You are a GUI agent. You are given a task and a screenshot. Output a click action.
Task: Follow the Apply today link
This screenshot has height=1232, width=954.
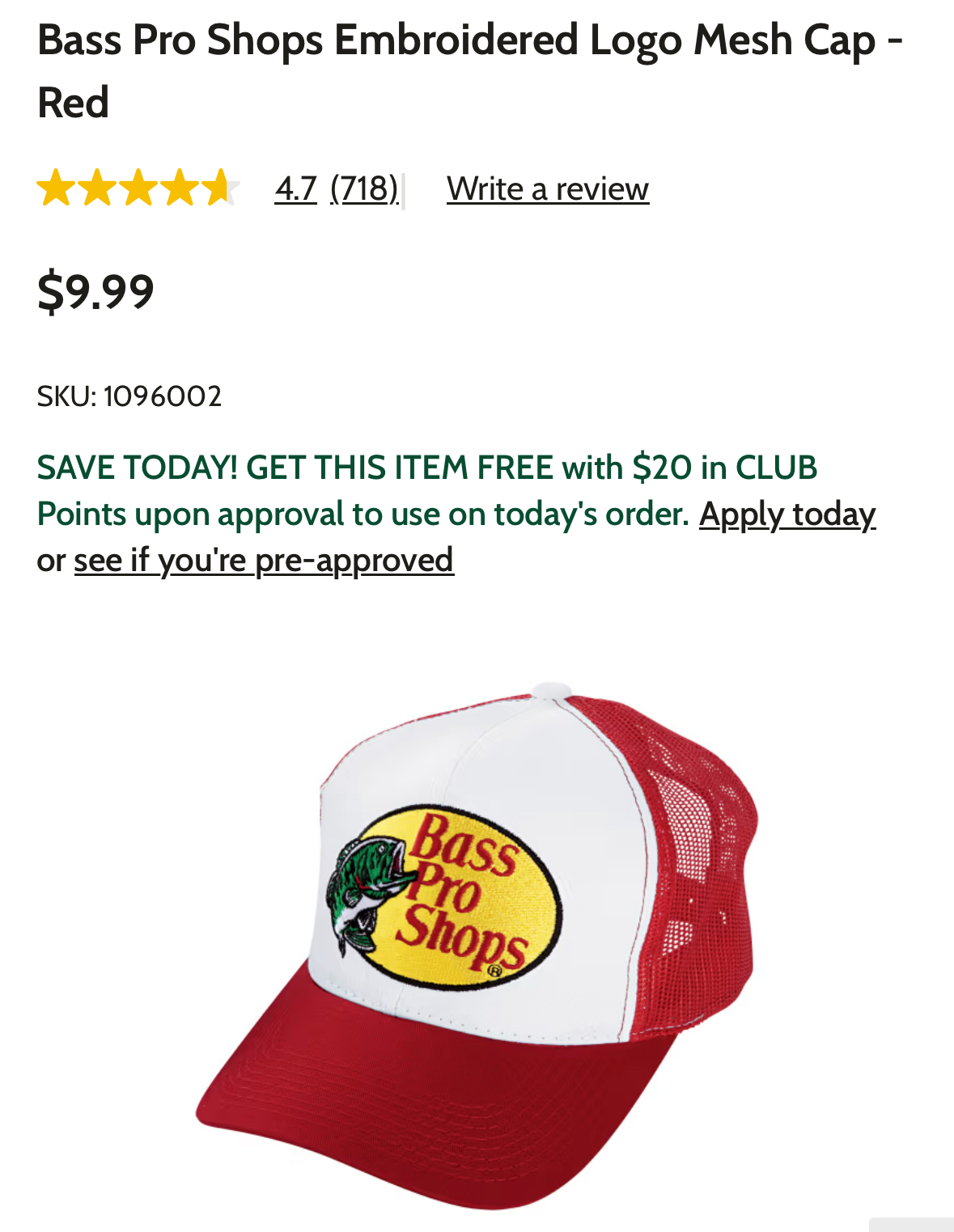pos(787,514)
